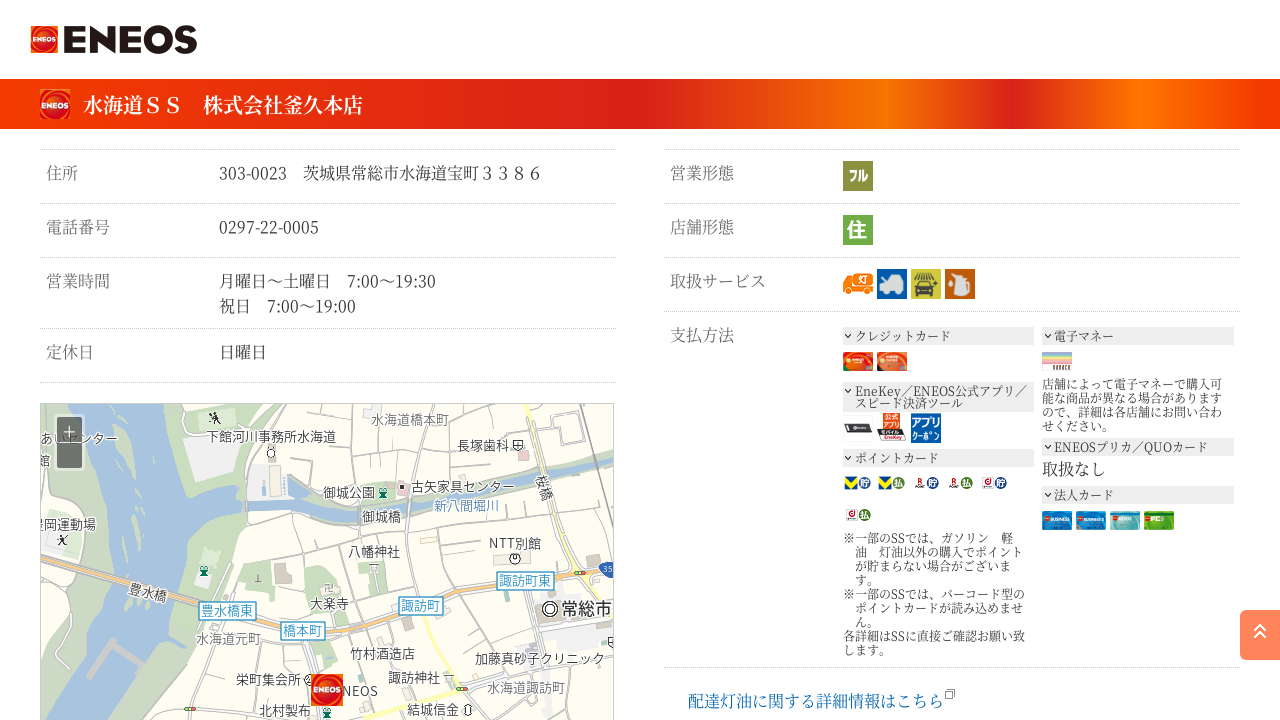Viewport: 1280px width, 720px height.
Task: Click the second ENEOS credit card image
Action: (892, 362)
